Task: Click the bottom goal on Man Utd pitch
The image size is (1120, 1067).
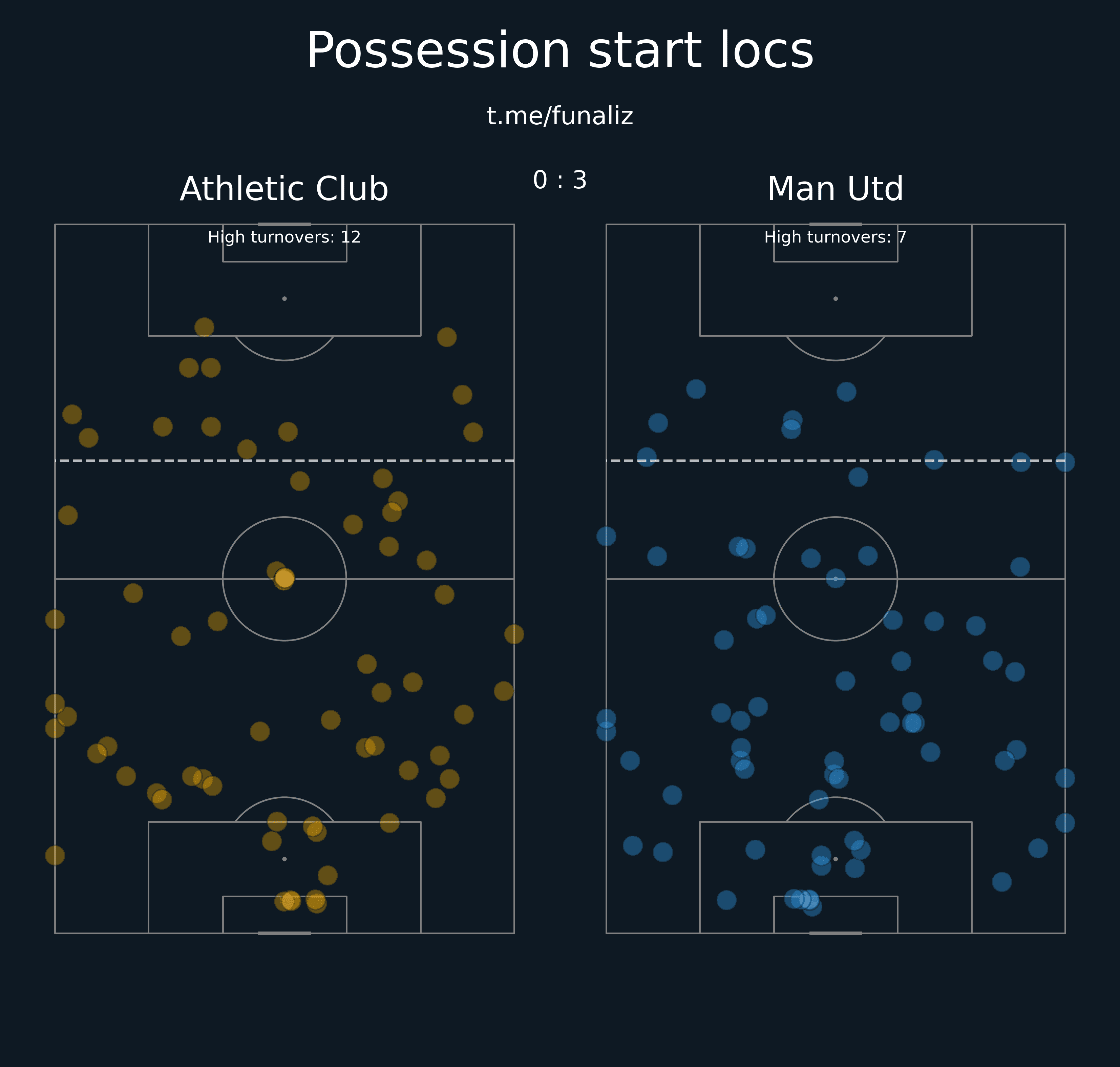Action: (835, 933)
